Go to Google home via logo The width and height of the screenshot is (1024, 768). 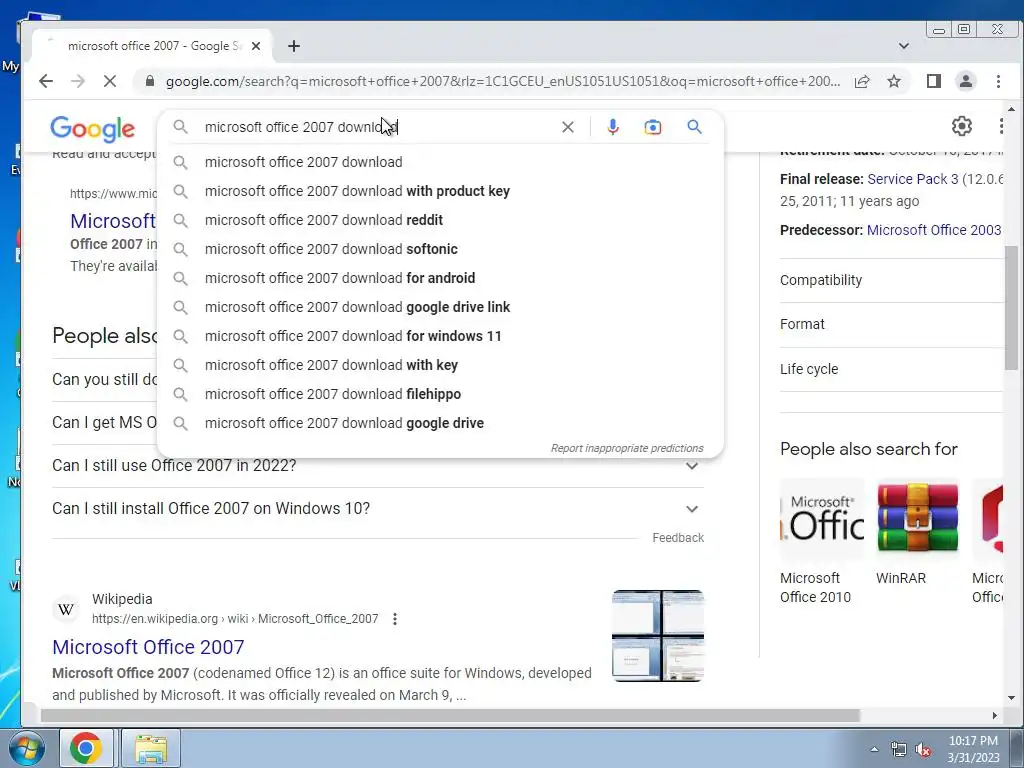[93, 129]
